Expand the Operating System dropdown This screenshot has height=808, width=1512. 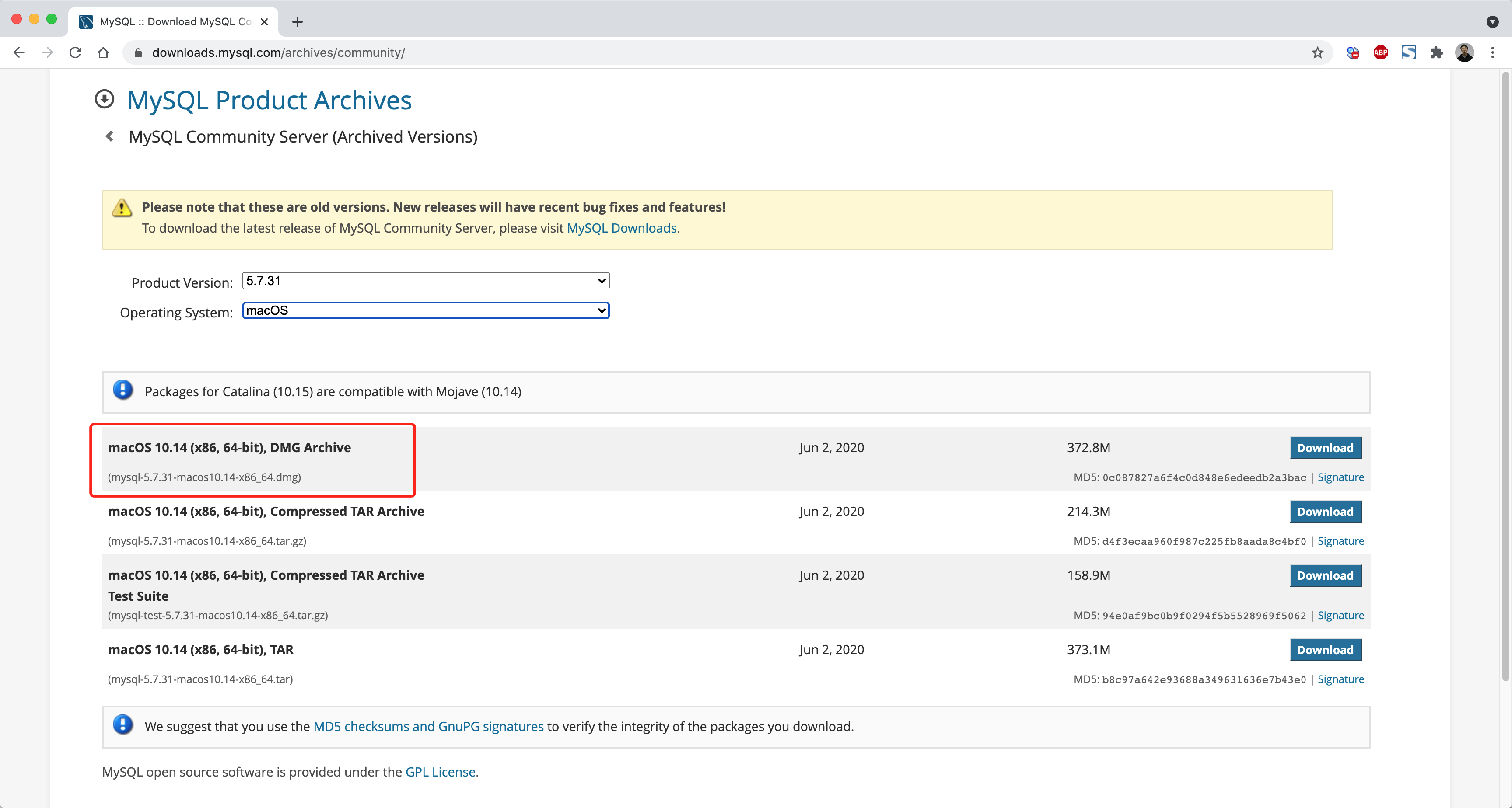[426, 310]
